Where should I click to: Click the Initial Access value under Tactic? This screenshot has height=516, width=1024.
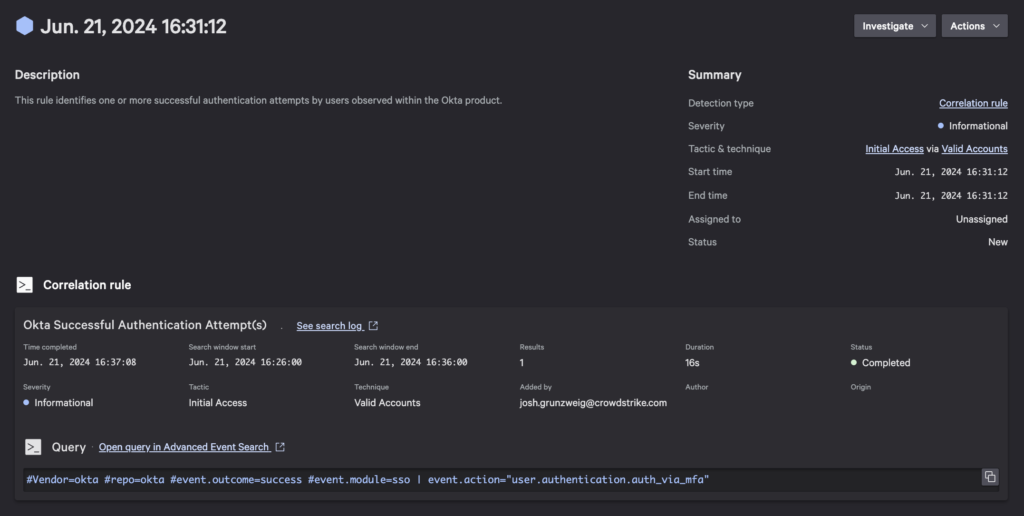point(217,402)
